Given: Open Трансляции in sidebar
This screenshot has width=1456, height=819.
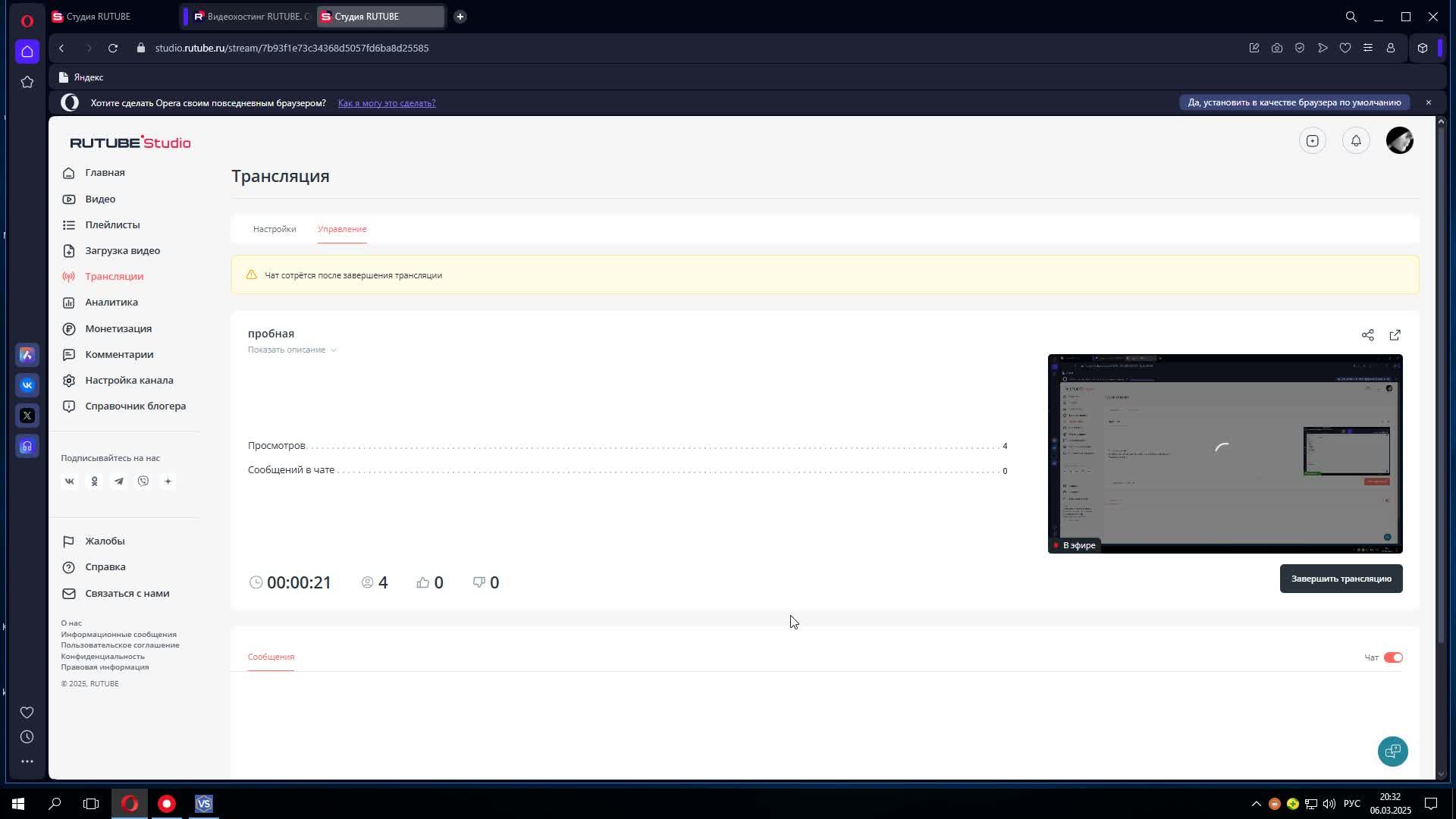Looking at the screenshot, I should coord(114,276).
